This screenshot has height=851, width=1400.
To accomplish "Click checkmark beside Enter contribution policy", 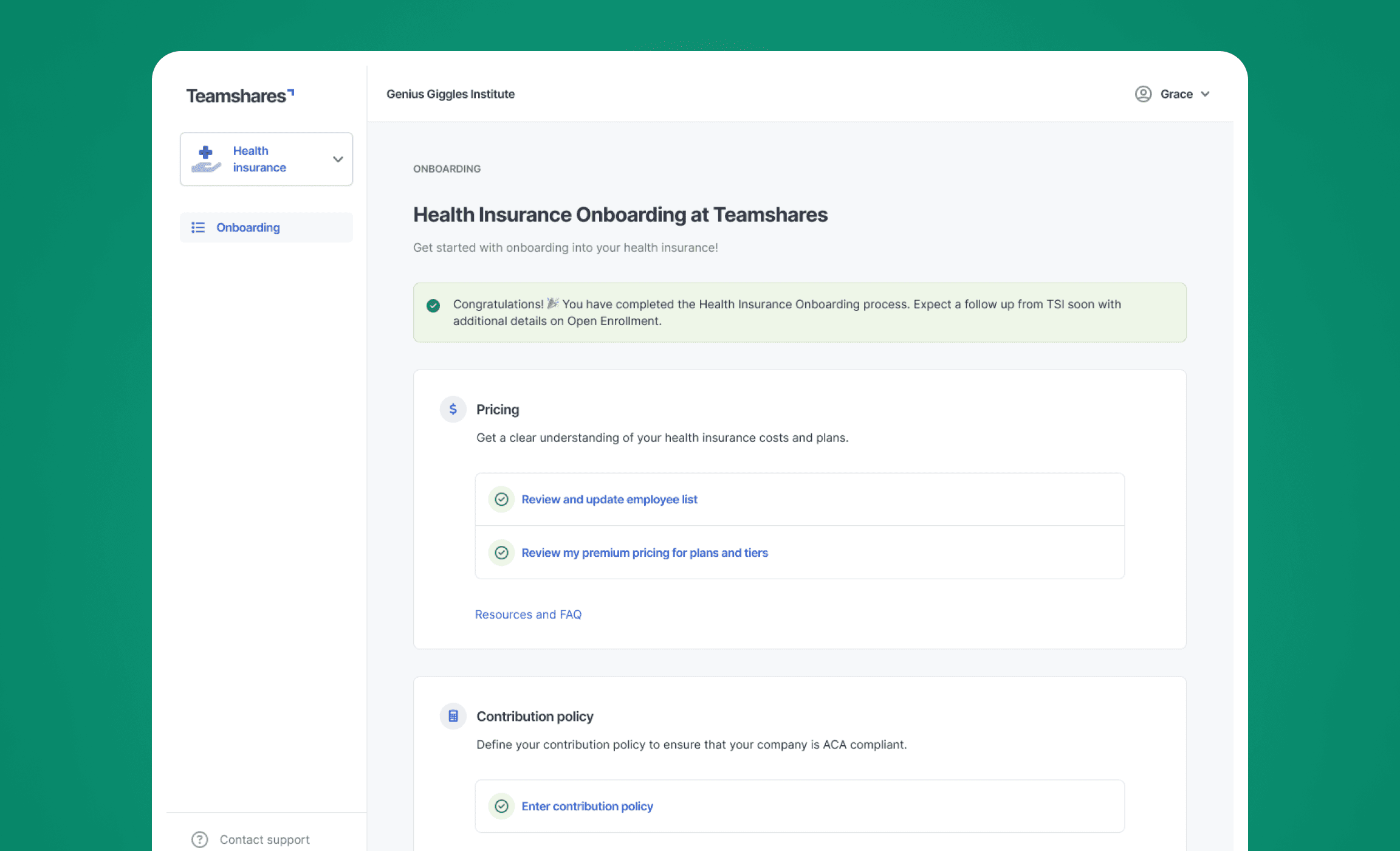I will pyautogui.click(x=501, y=806).
